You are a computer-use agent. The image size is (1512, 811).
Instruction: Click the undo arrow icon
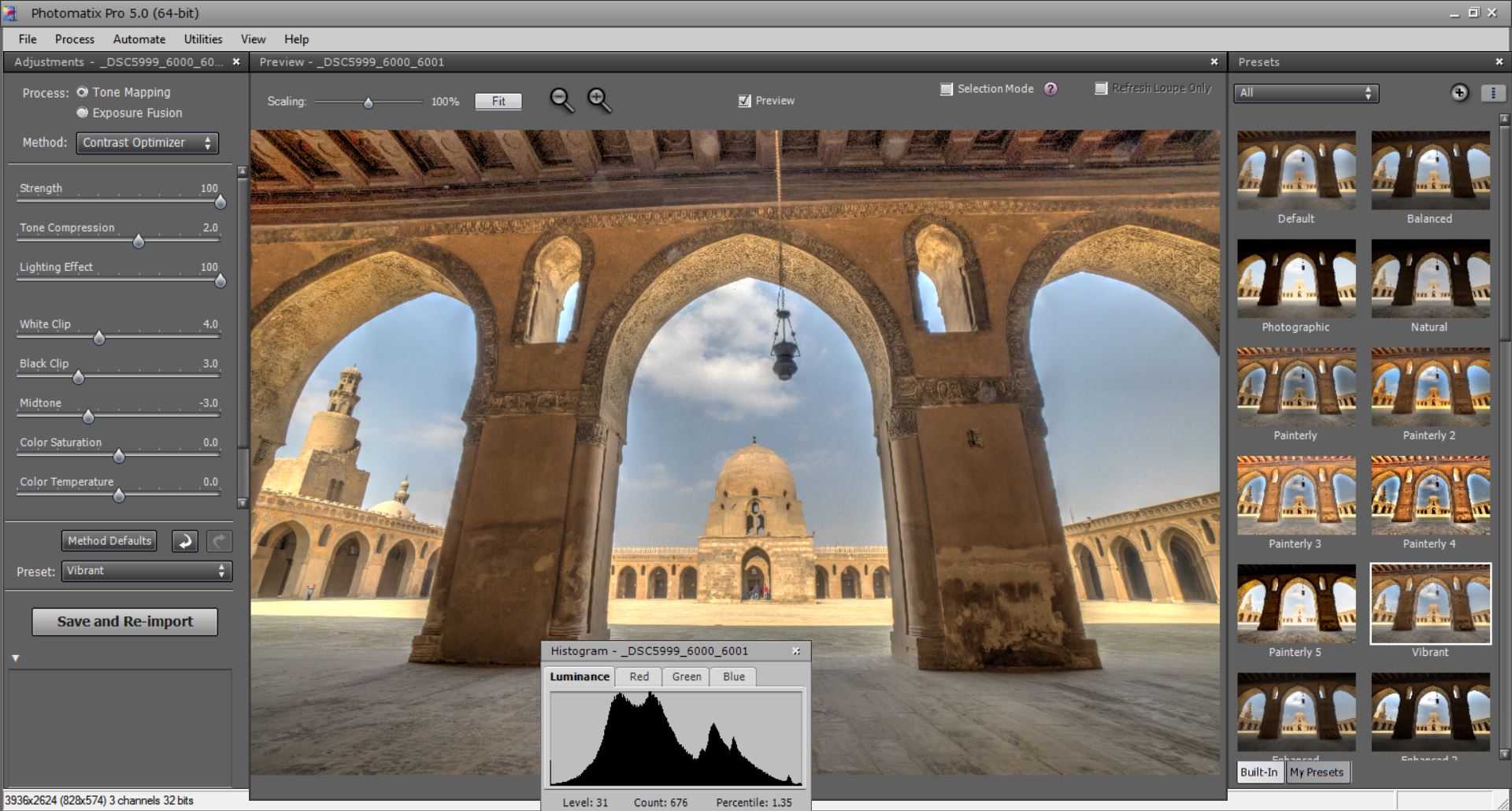point(185,541)
